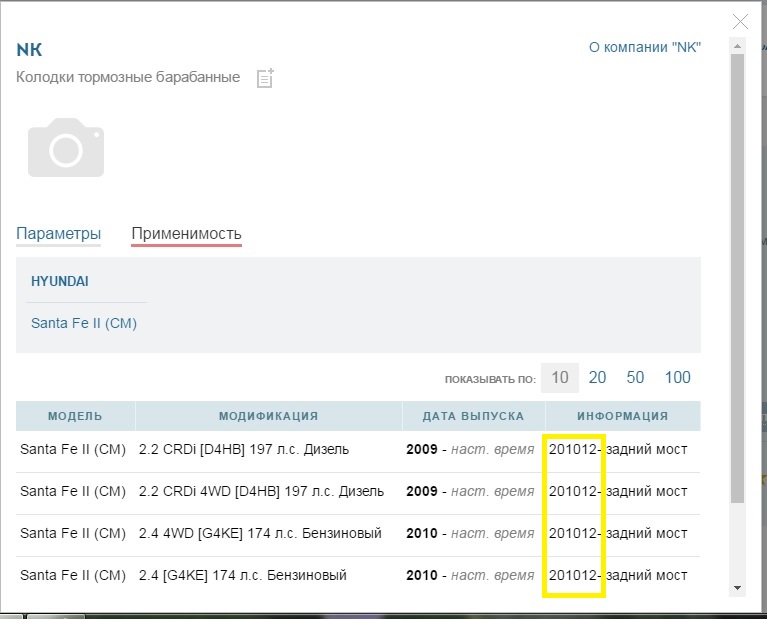
Task: Click the Модель column header
Action: click(75, 416)
